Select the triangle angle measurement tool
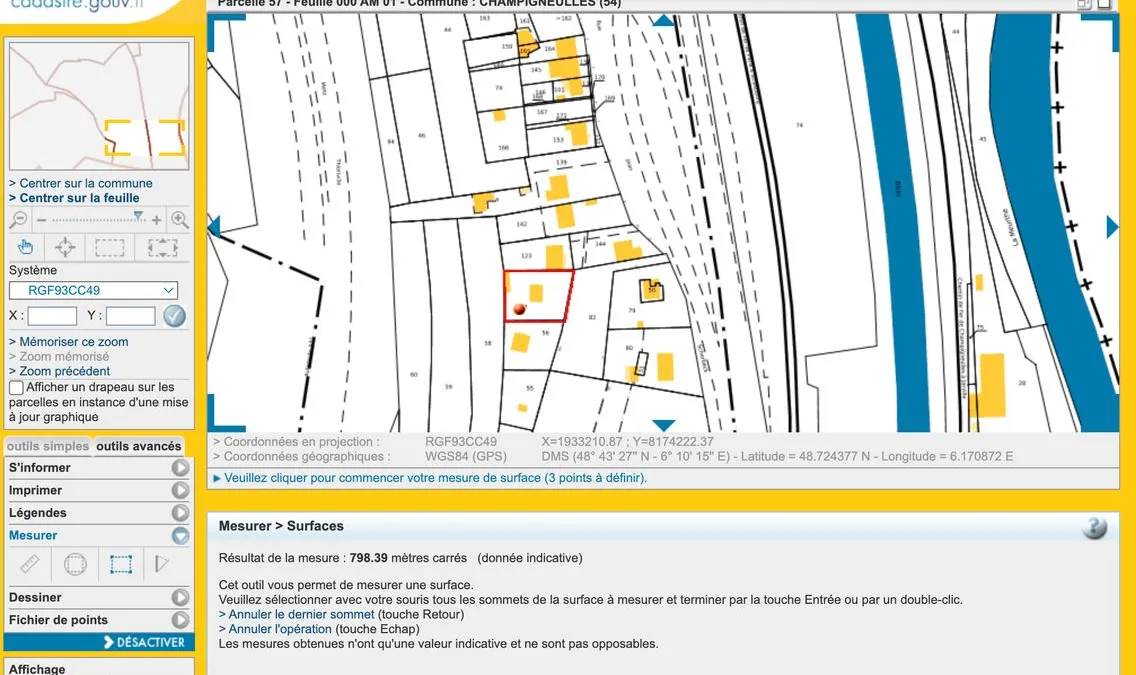The image size is (1136, 675). click(x=162, y=564)
